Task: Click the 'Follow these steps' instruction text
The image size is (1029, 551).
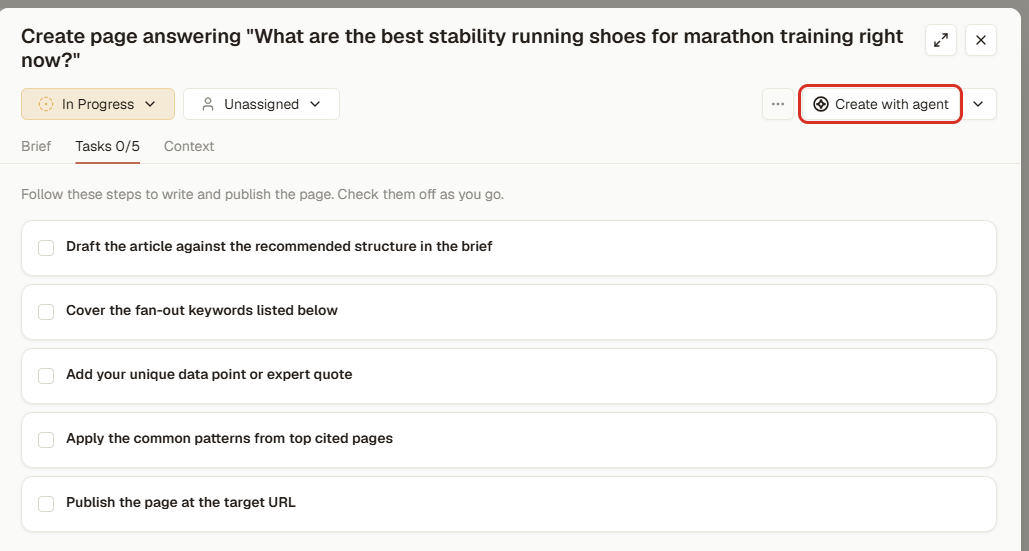Action: [262, 195]
